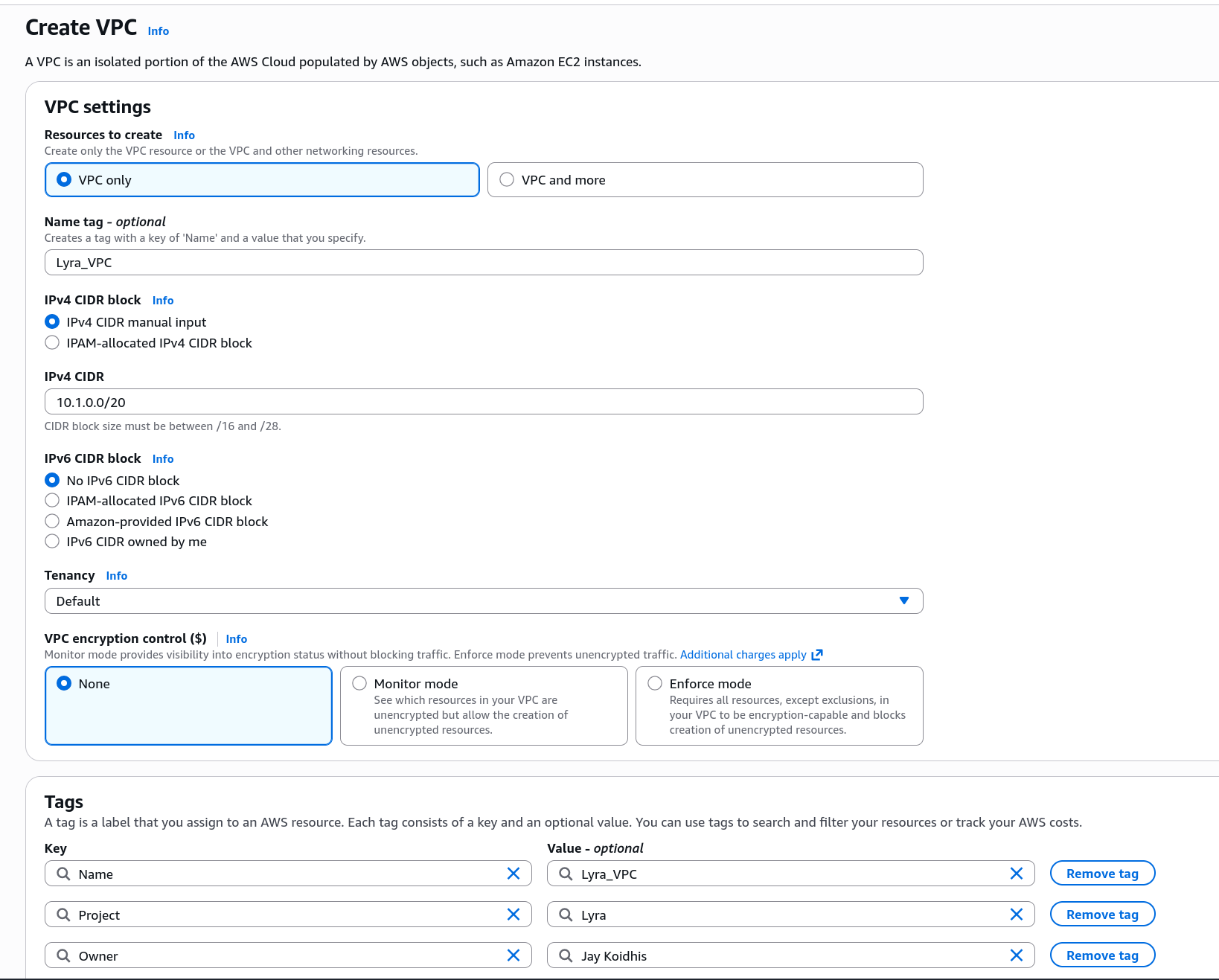This screenshot has height=980, width=1219.
Task: Choose IPAM-allocated IPv4 CIDR block
Action: (52, 343)
